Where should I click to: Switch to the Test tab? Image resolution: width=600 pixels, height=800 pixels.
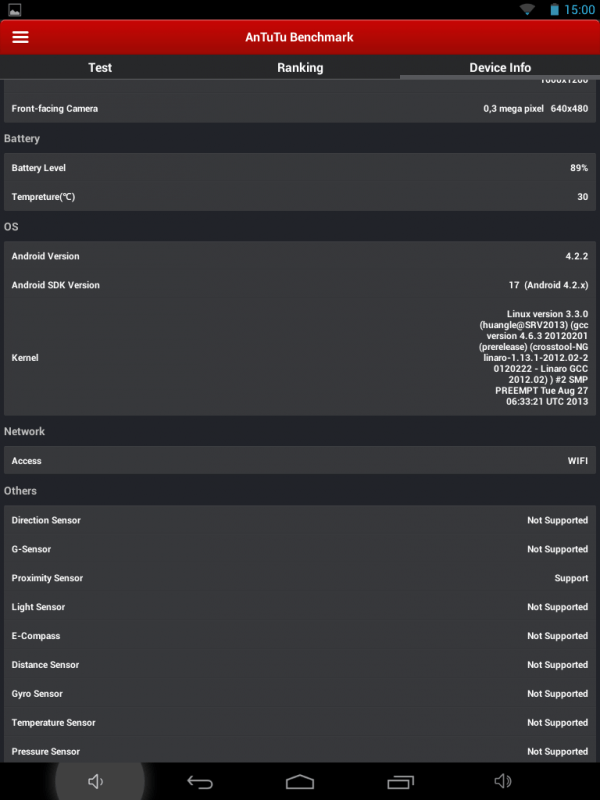coord(100,67)
